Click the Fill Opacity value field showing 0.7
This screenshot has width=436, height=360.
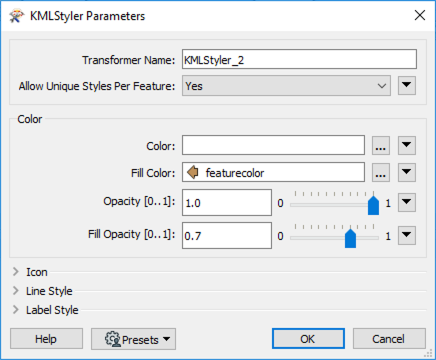click(x=227, y=235)
